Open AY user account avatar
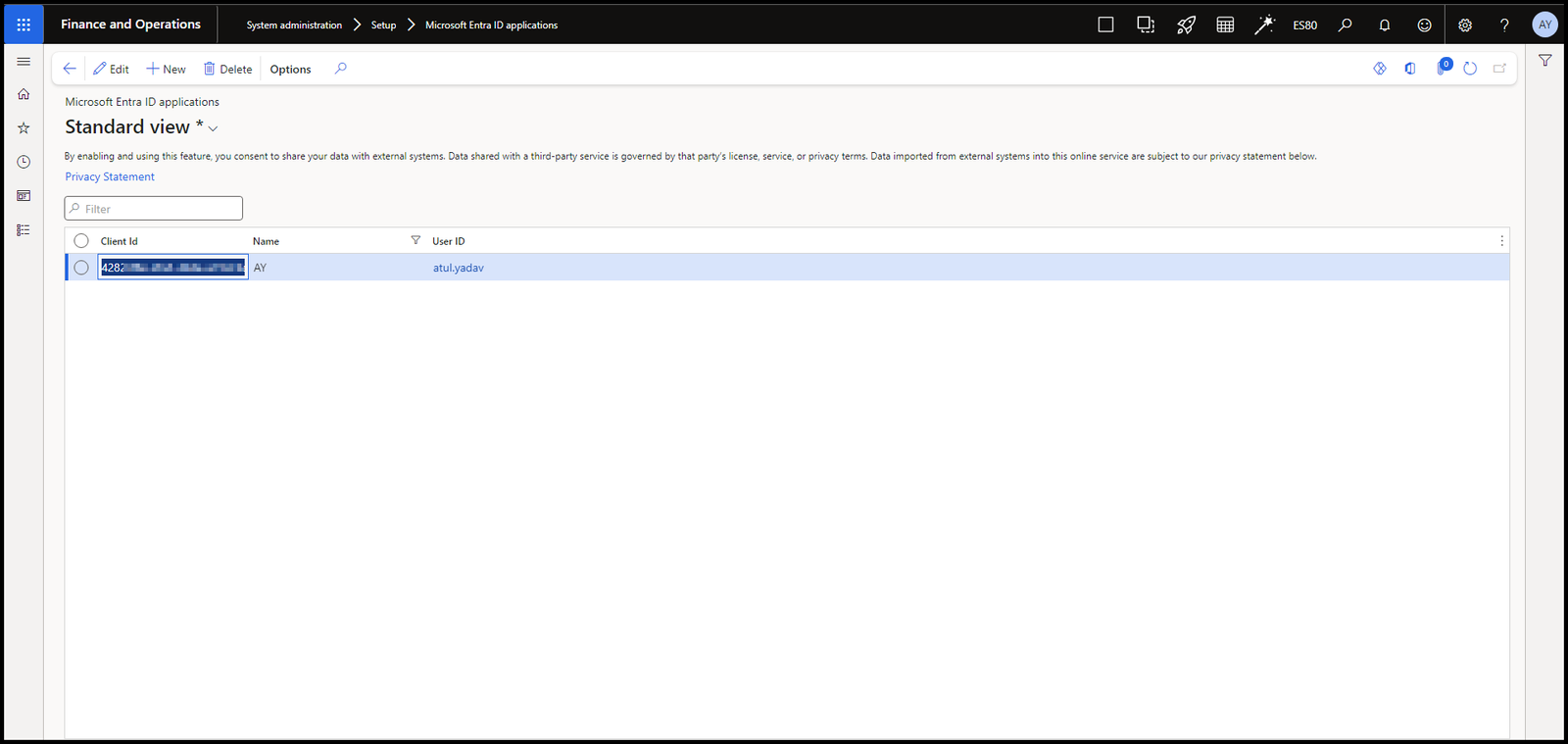1568x744 pixels. (1545, 25)
